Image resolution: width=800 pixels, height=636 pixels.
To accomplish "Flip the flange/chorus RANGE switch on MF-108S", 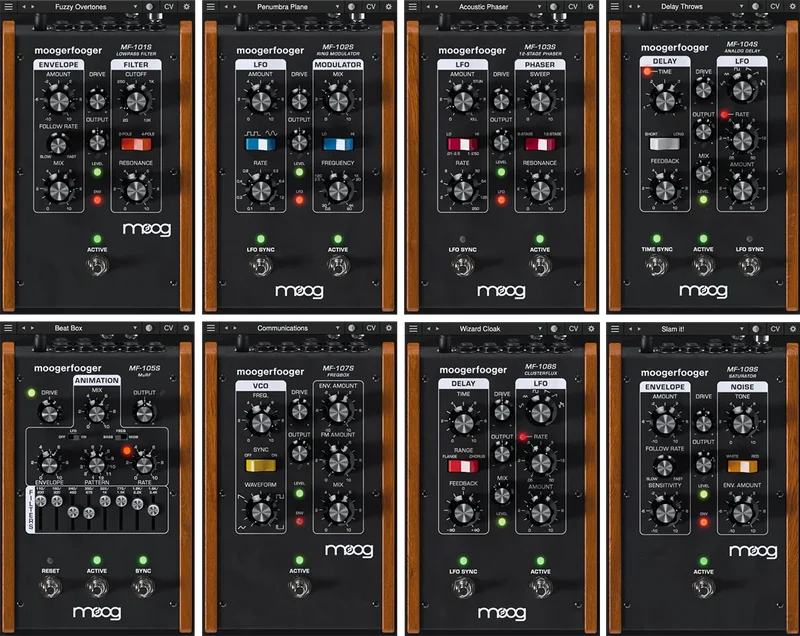I will click(x=463, y=466).
